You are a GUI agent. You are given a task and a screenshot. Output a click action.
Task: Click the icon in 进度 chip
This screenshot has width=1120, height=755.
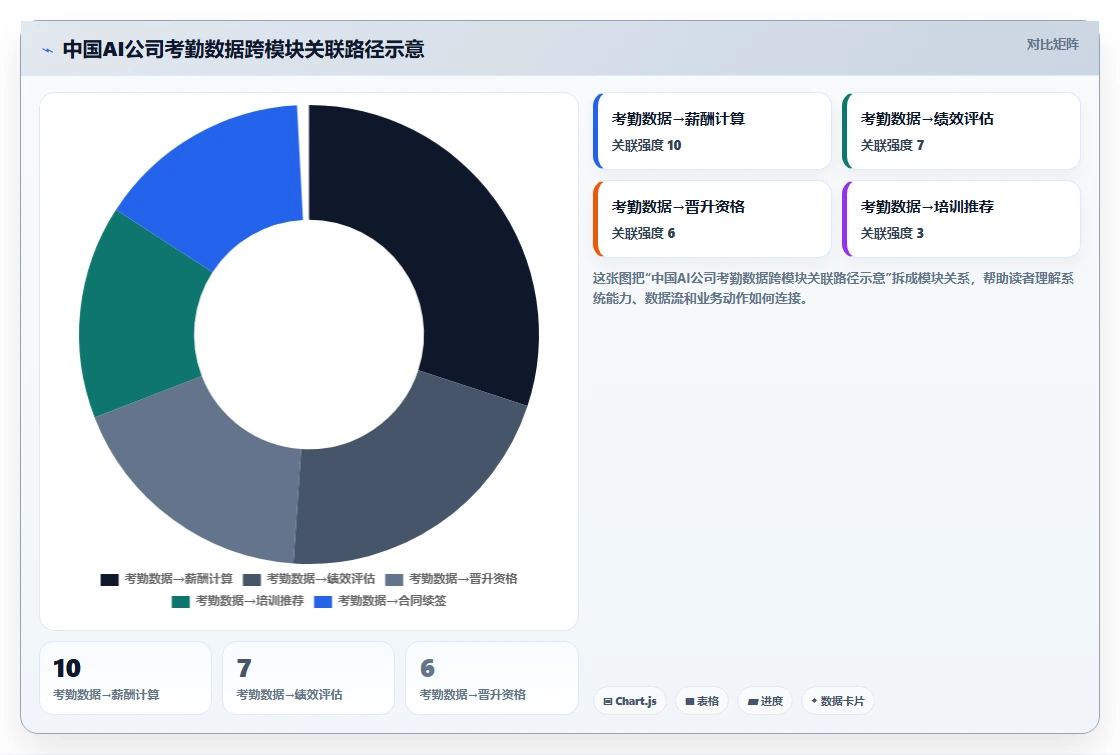coord(753,701)
